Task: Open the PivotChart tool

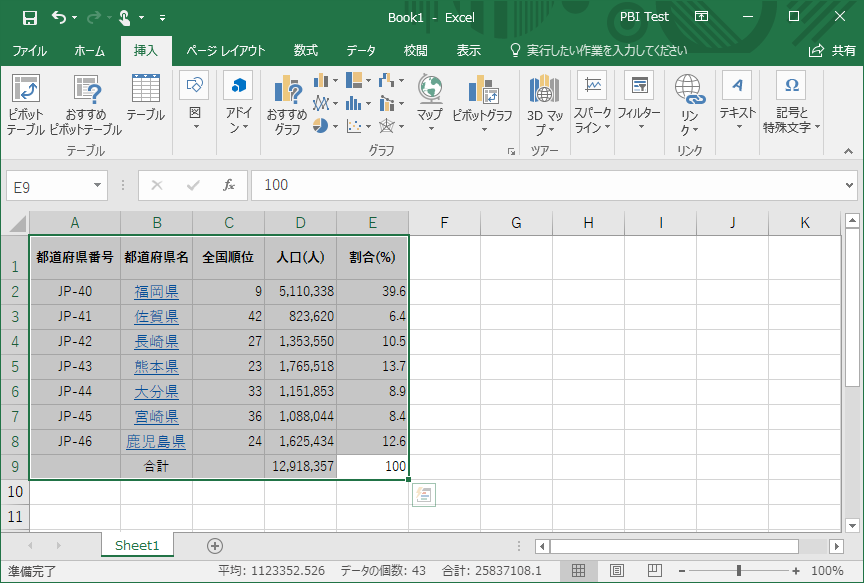Action: pos(482,91)
